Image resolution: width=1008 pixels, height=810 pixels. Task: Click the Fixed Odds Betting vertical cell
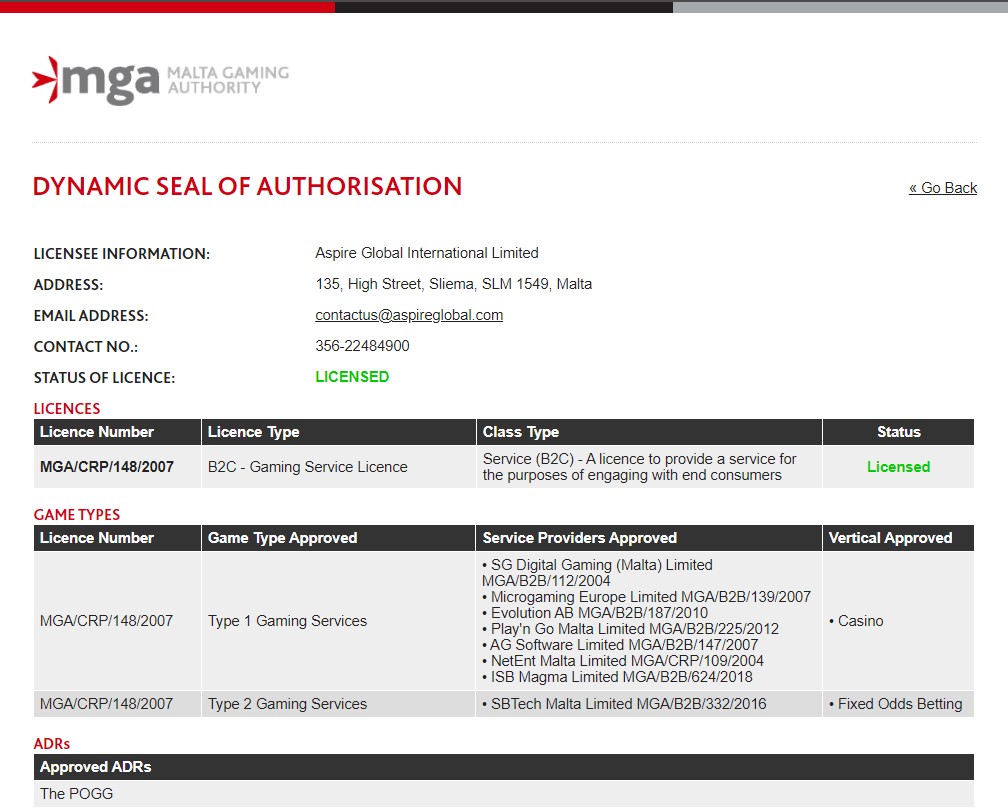[x=896, y=704]
